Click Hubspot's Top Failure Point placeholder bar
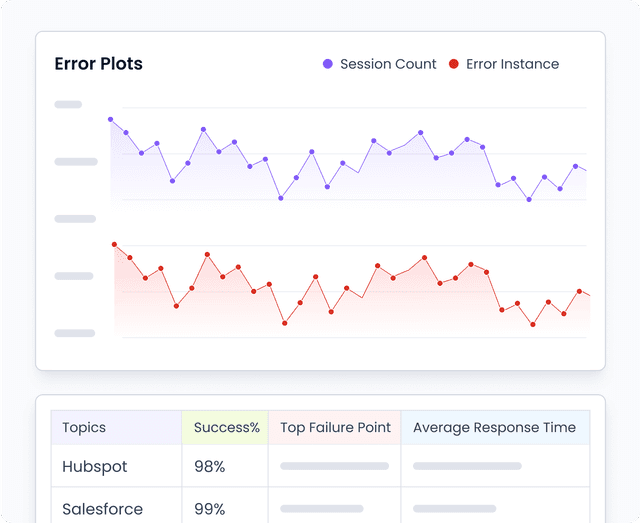The image size is (640, 523). tap(334, 466)
